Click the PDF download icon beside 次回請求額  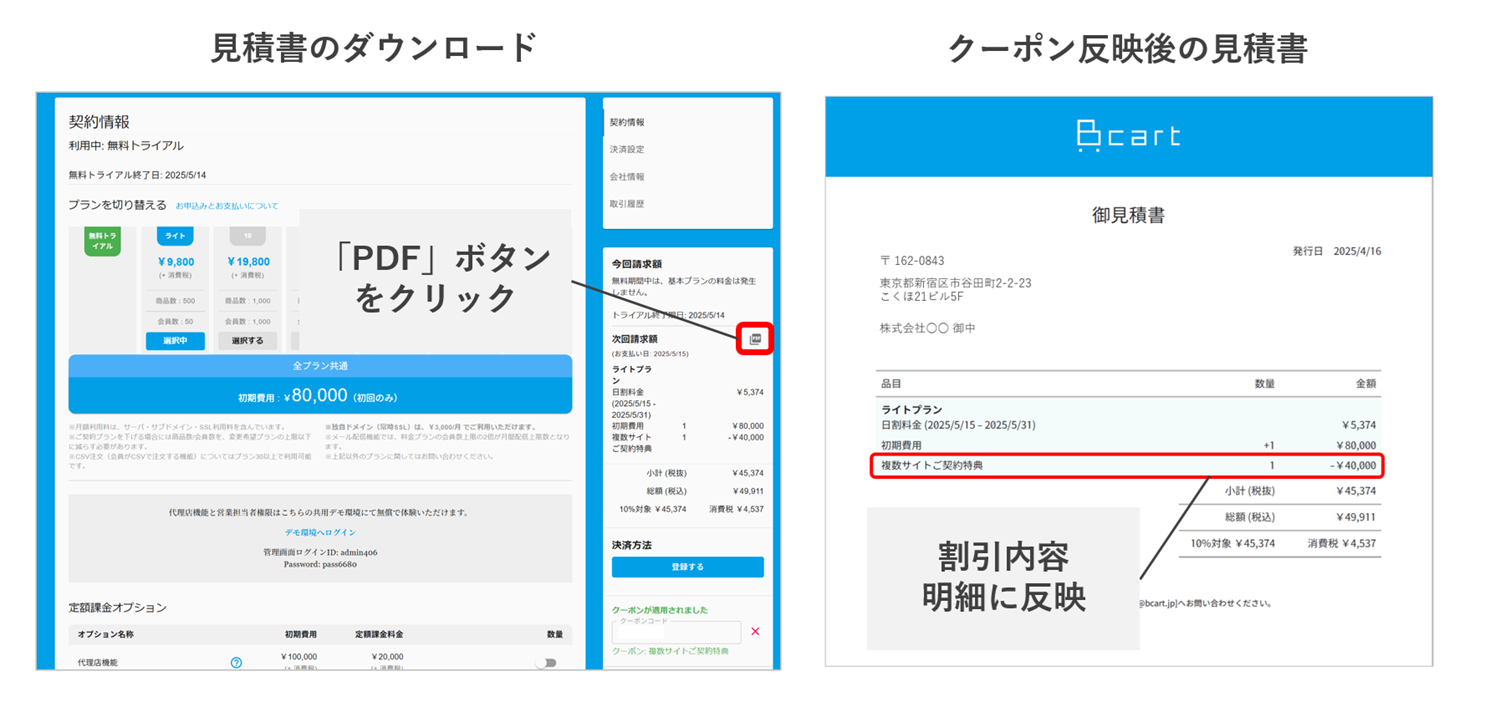(755, 339)
